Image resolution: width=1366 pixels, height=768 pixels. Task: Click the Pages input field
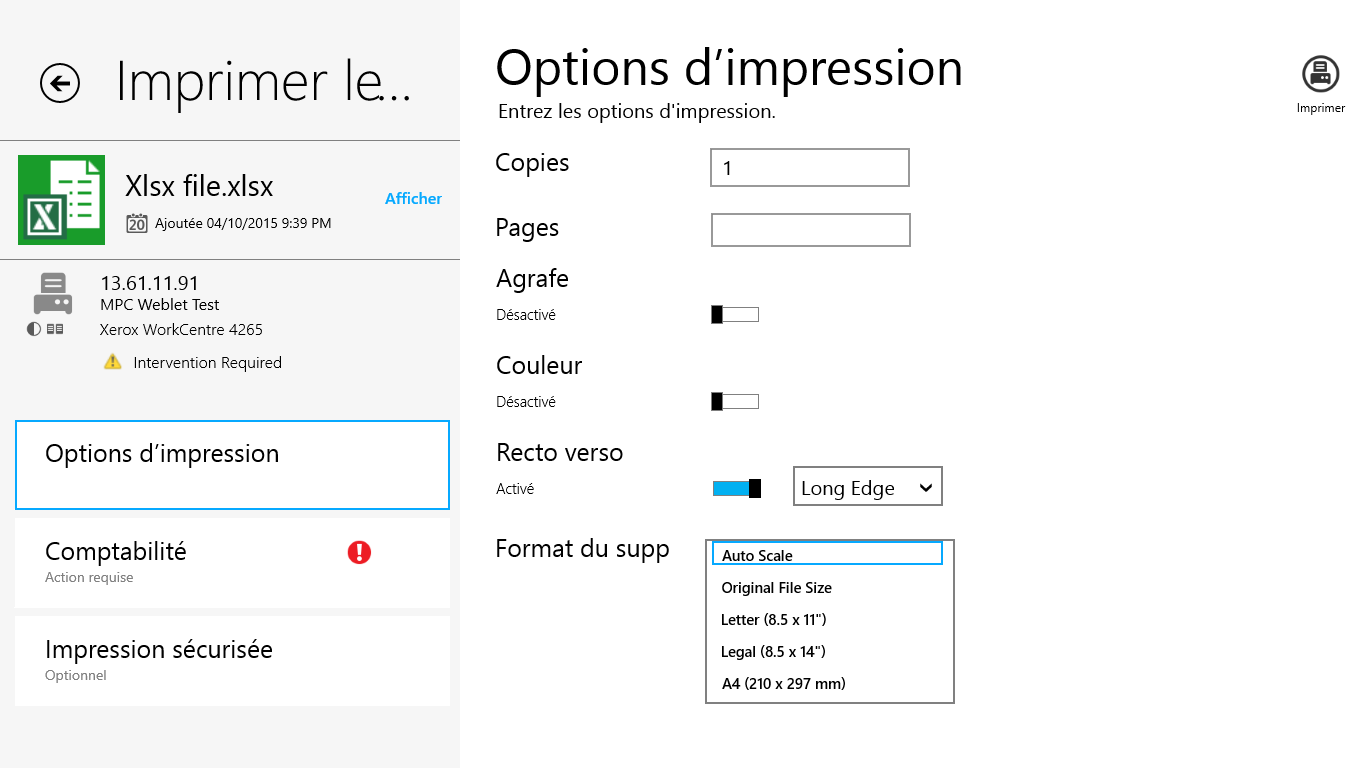pos(810,230)
